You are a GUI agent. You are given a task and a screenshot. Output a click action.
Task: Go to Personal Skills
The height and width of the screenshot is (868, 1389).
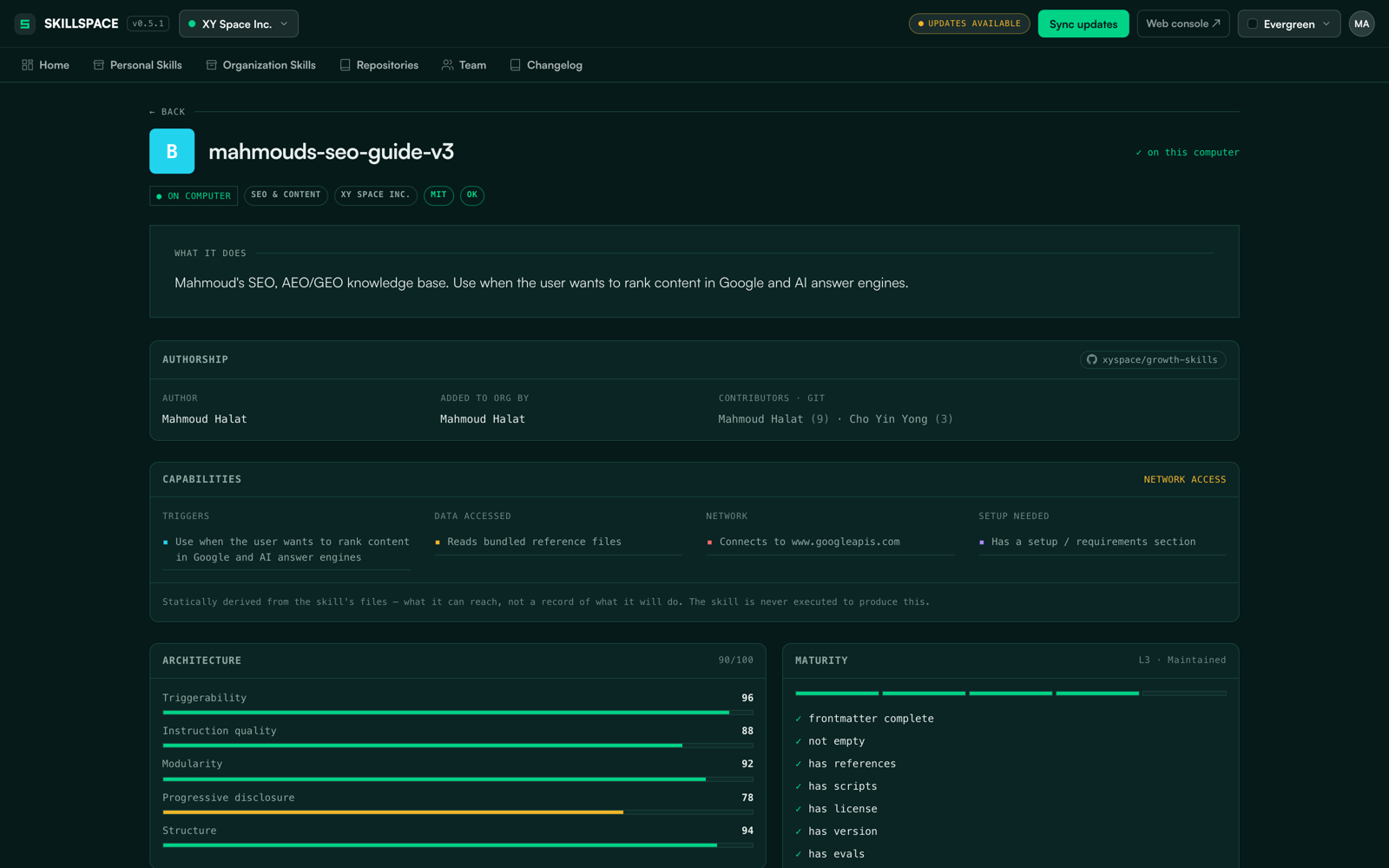tap(138, 65)
